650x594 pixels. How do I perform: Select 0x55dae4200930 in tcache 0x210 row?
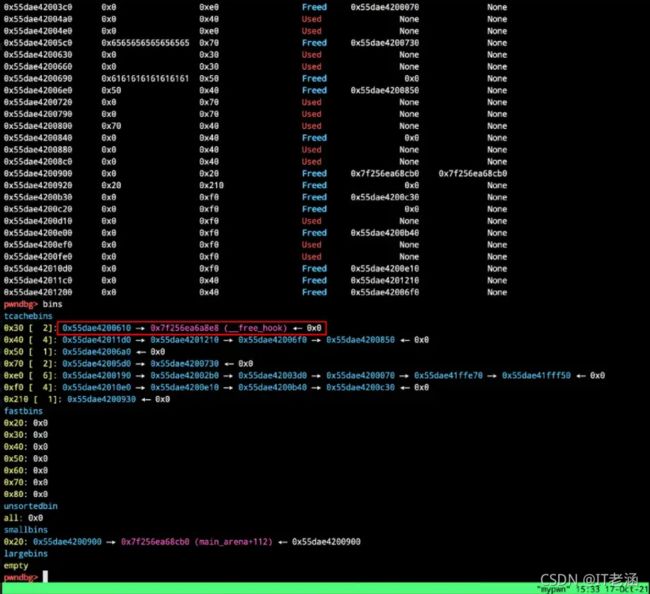click(102, 399)
